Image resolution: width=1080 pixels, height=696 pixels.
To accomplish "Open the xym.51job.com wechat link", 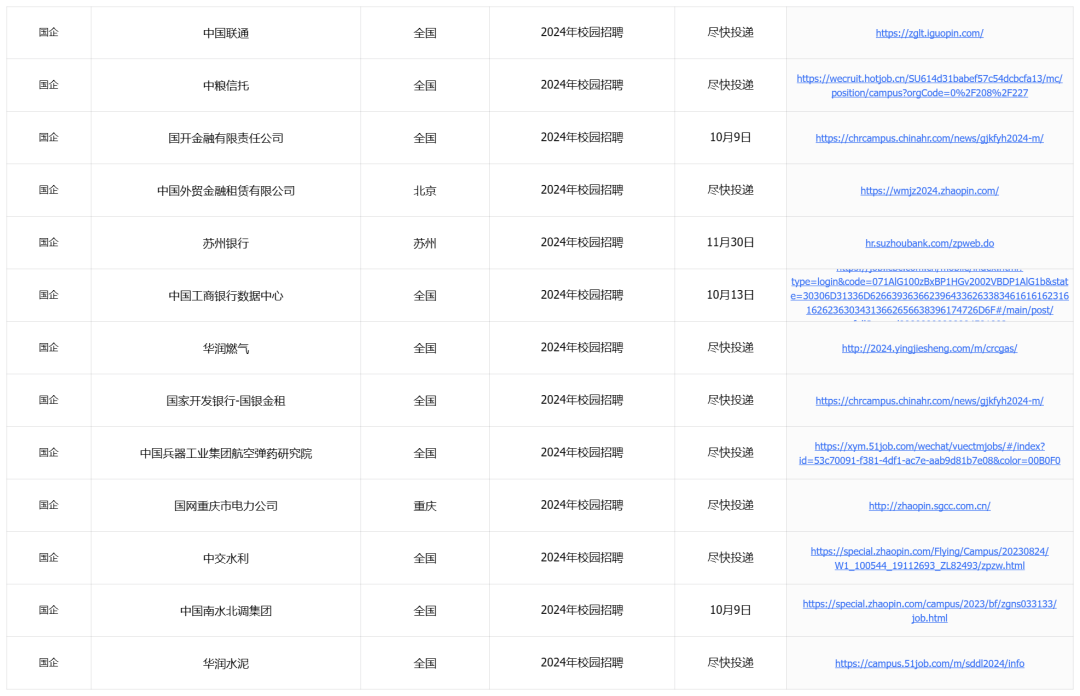I will (x=929, y=453).
